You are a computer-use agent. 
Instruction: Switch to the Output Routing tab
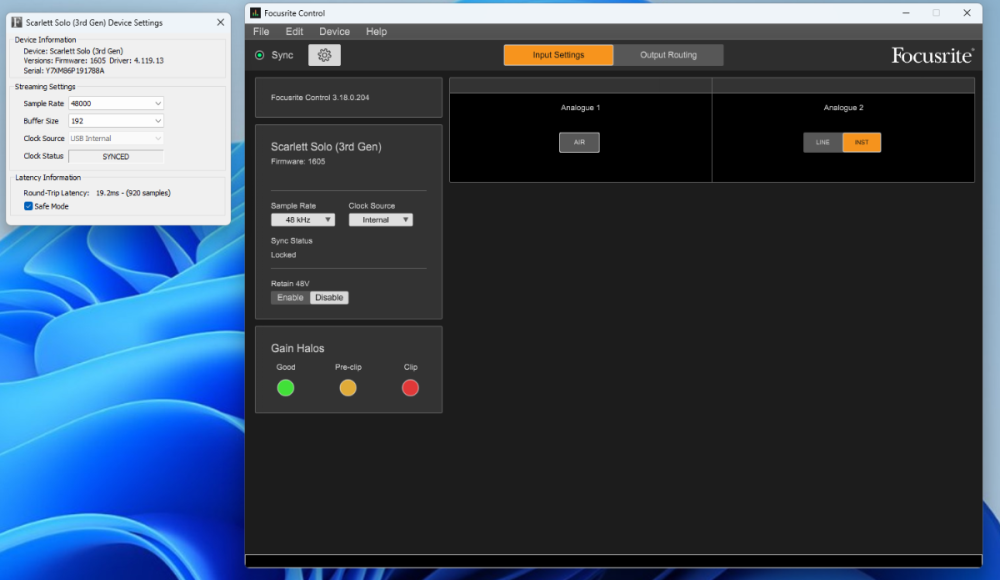point(669,55)
